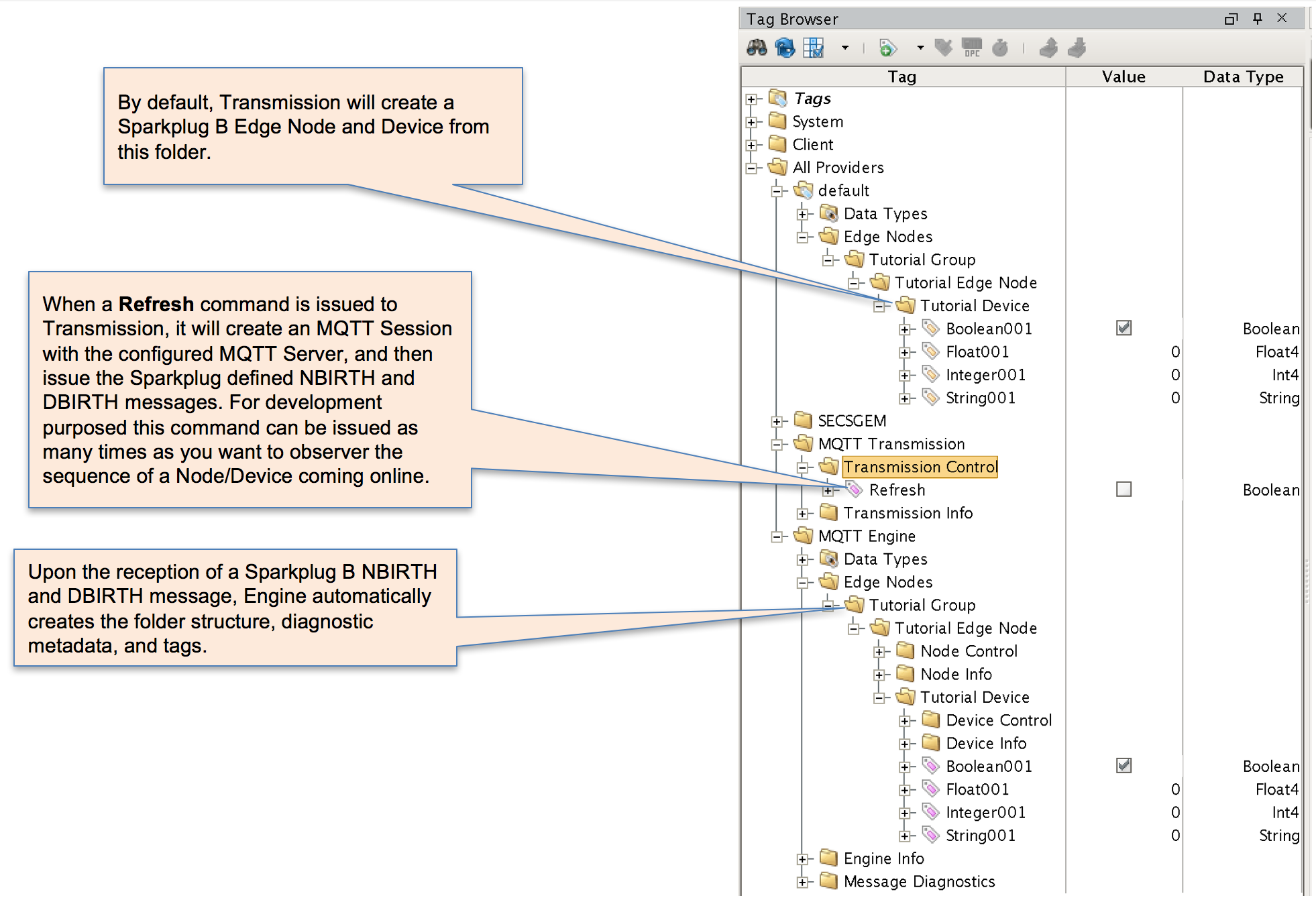Viewport: 1316px width, 904px height.
Task: Expand the System folder
Action: (x=752, y=122)
